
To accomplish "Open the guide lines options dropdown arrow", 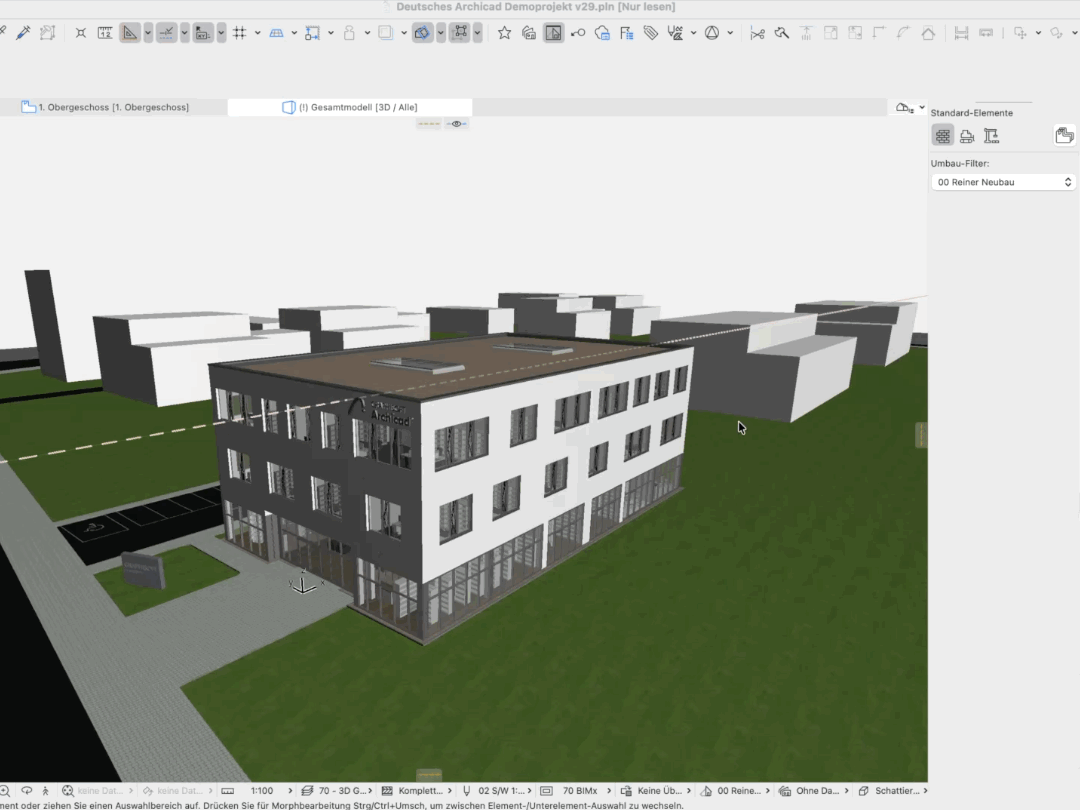I will pyautogui.click(x=147, y=32).
